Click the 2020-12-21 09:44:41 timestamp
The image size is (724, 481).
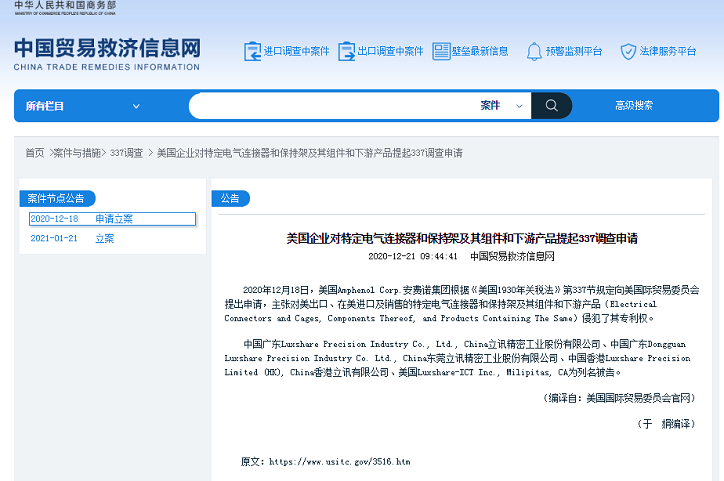413,256
